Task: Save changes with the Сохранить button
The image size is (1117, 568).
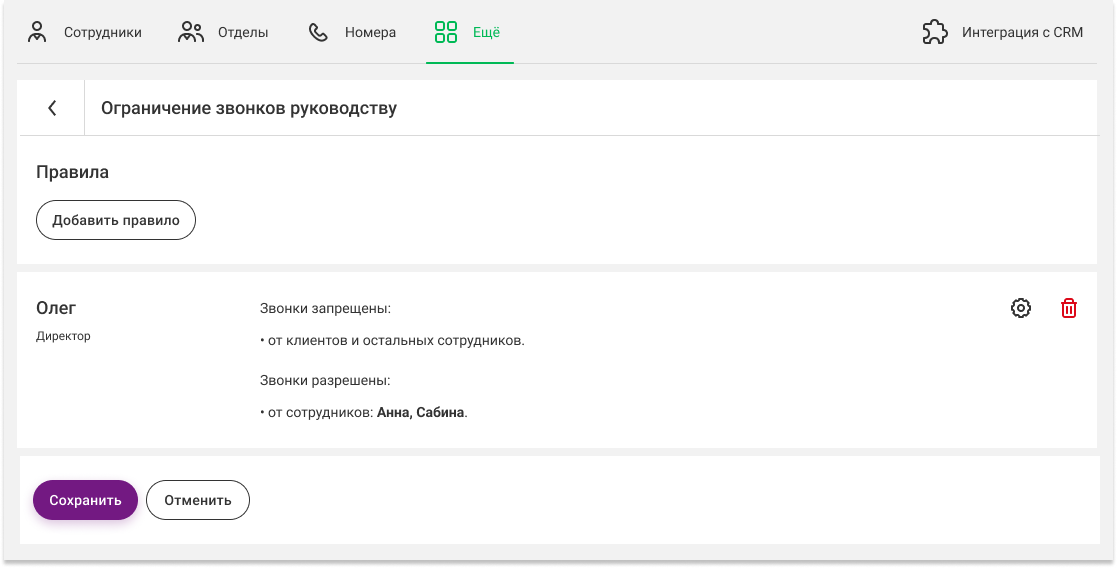Action: click(x=85, y=500)
